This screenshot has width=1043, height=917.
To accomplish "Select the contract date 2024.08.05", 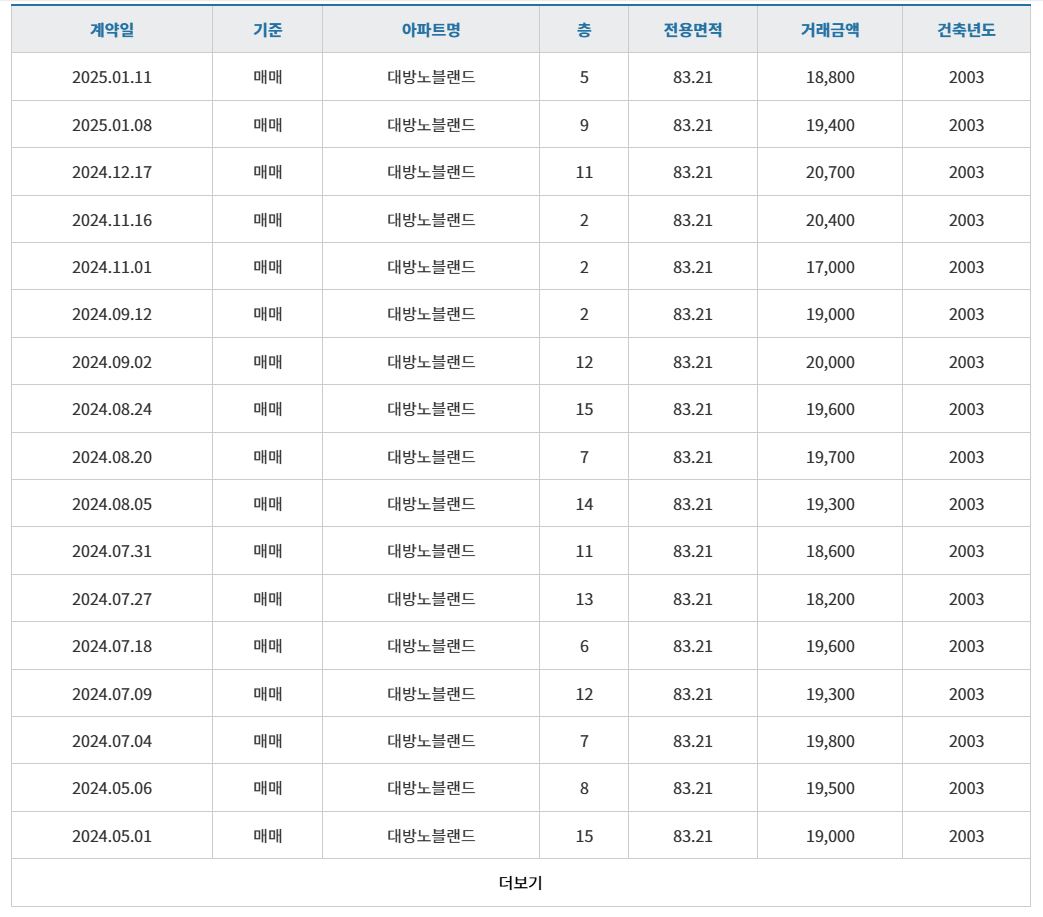I will (x=112, y=505).
